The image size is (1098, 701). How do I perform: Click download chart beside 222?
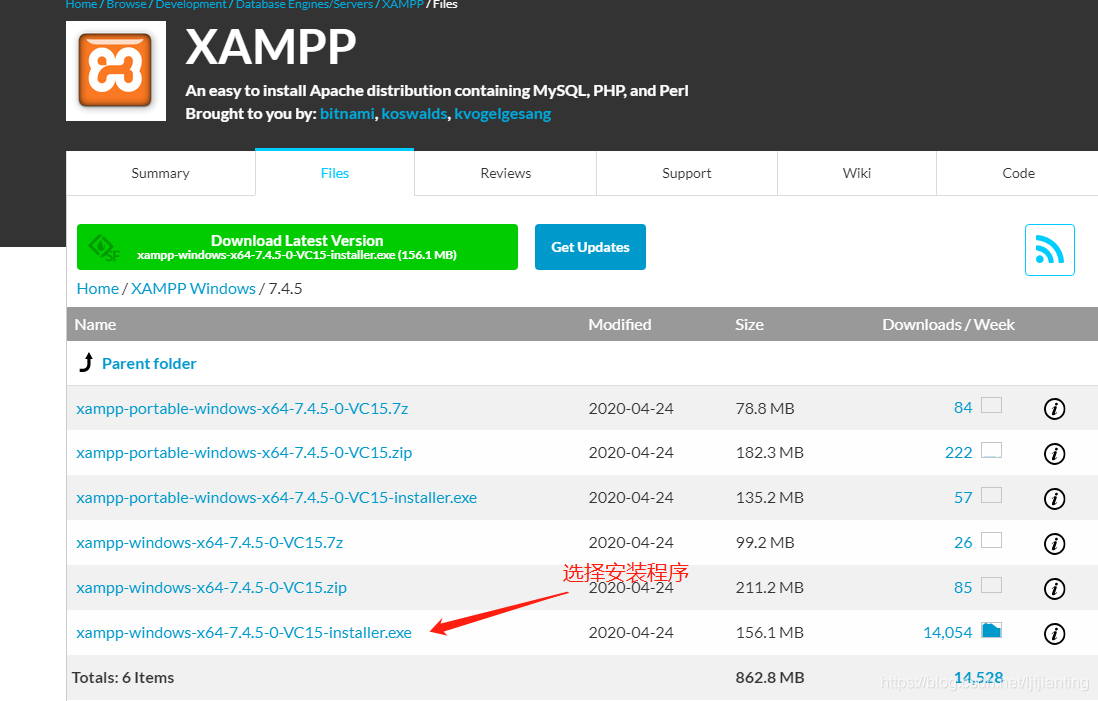pyautogui.click(x=992, y=450)
